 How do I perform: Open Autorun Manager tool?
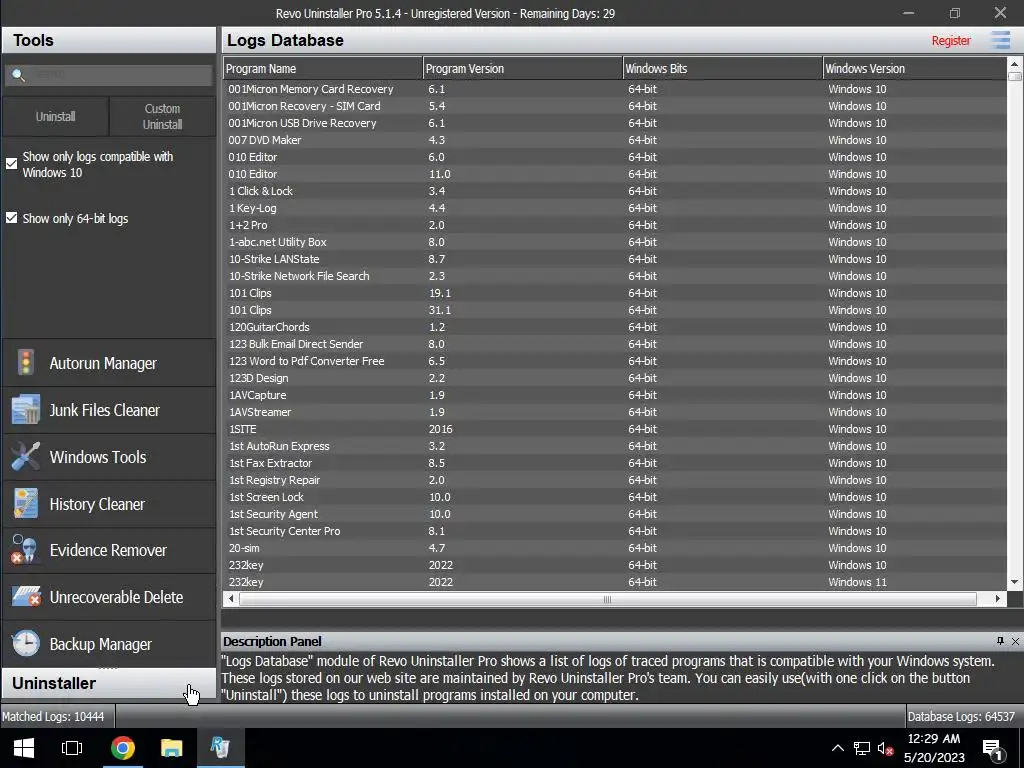click(108, 363)
